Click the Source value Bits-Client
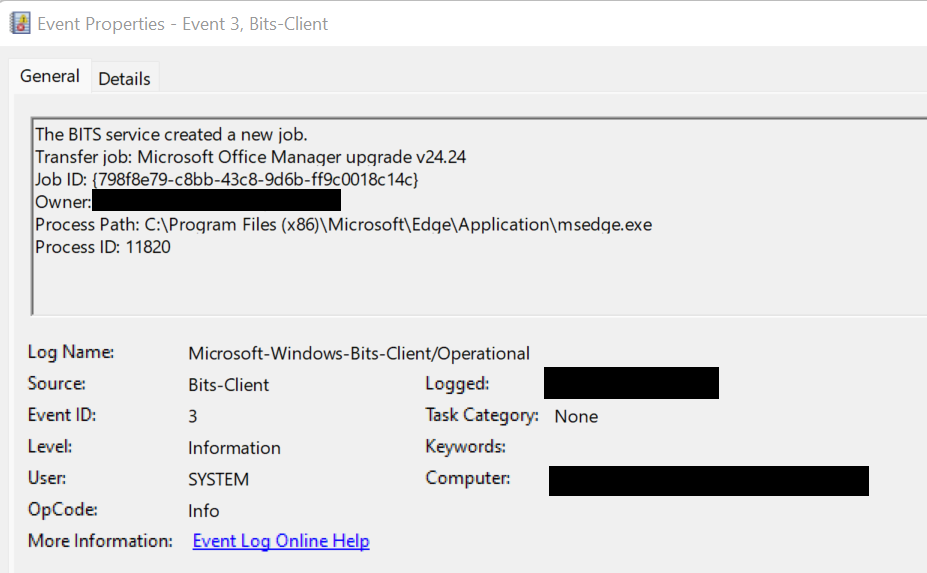The image size is (927, 573). [228, 385]
